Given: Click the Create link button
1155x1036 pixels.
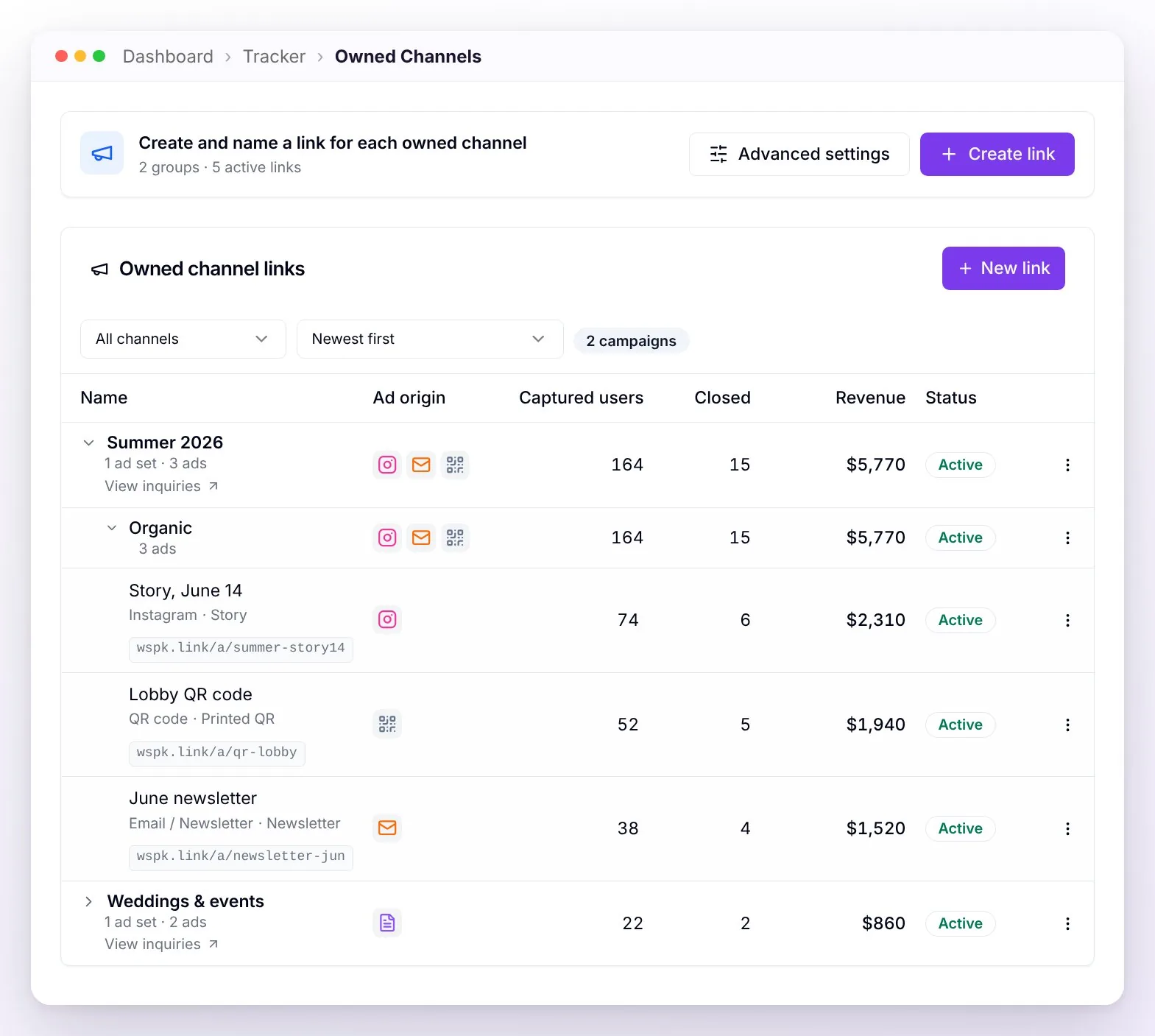Looking at the screenshot, I should pyautogui.click(x=997, y=154).
